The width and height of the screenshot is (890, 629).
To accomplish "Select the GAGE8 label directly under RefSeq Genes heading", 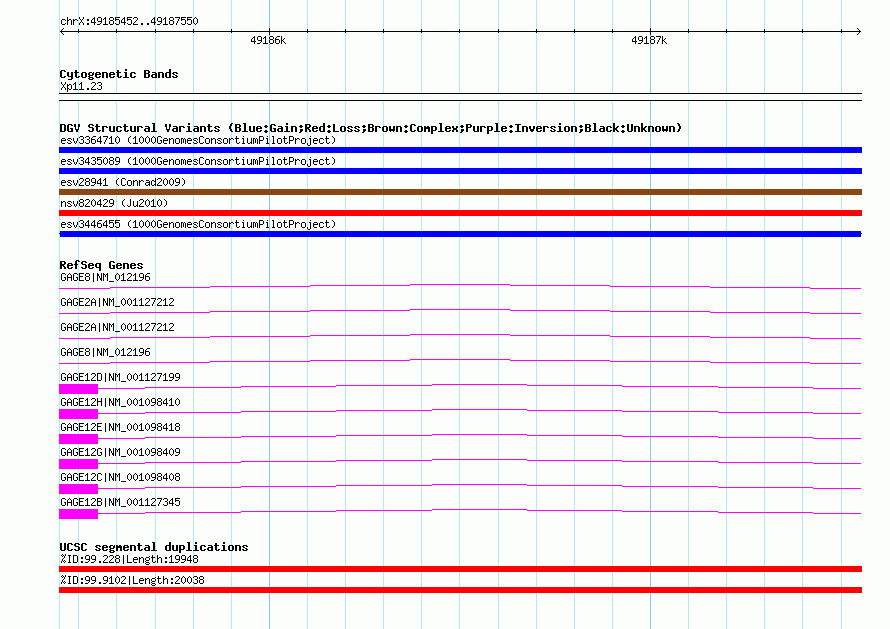I will [105, 278].
